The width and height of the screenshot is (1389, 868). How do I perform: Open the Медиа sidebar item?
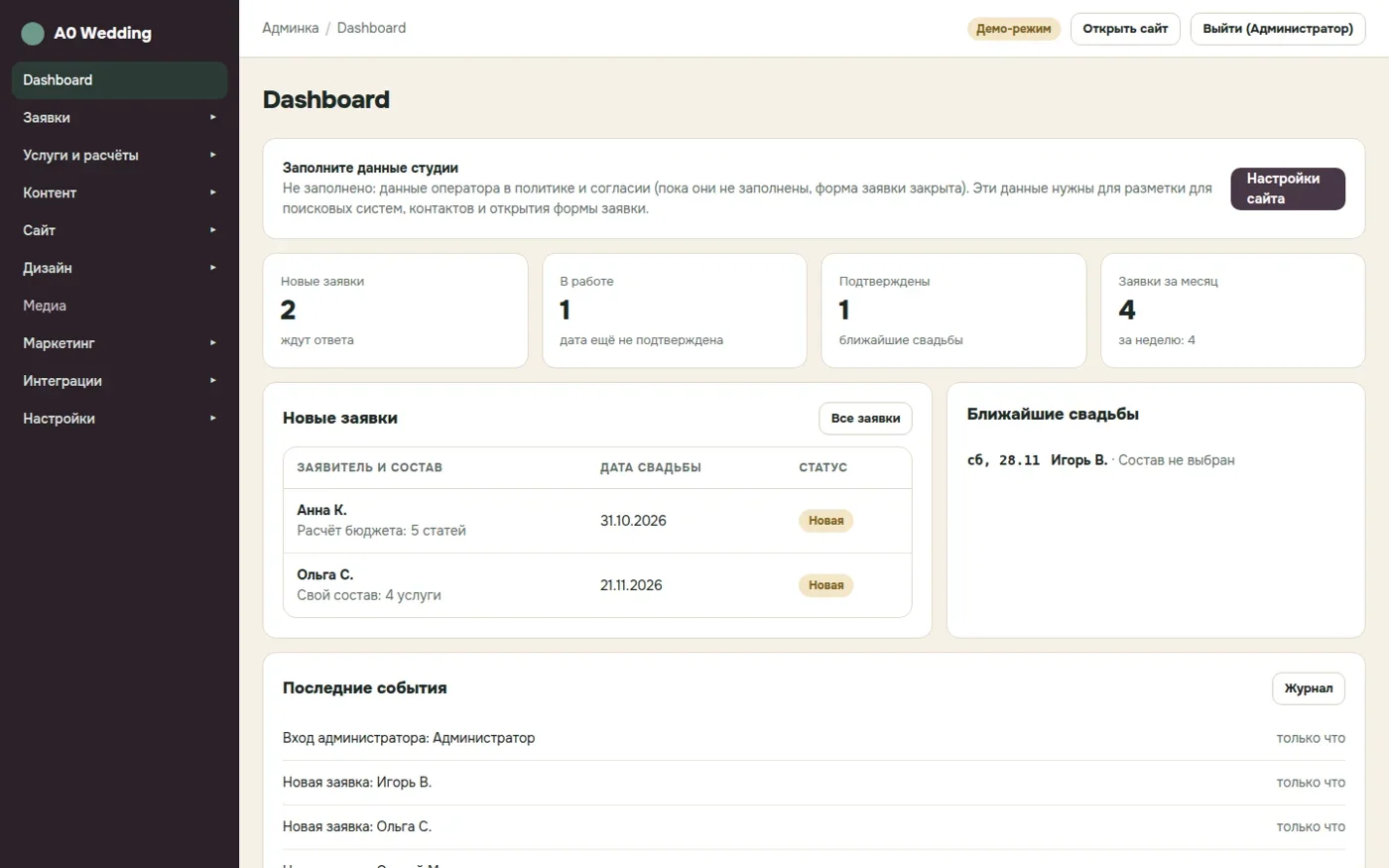click(119, 306)
